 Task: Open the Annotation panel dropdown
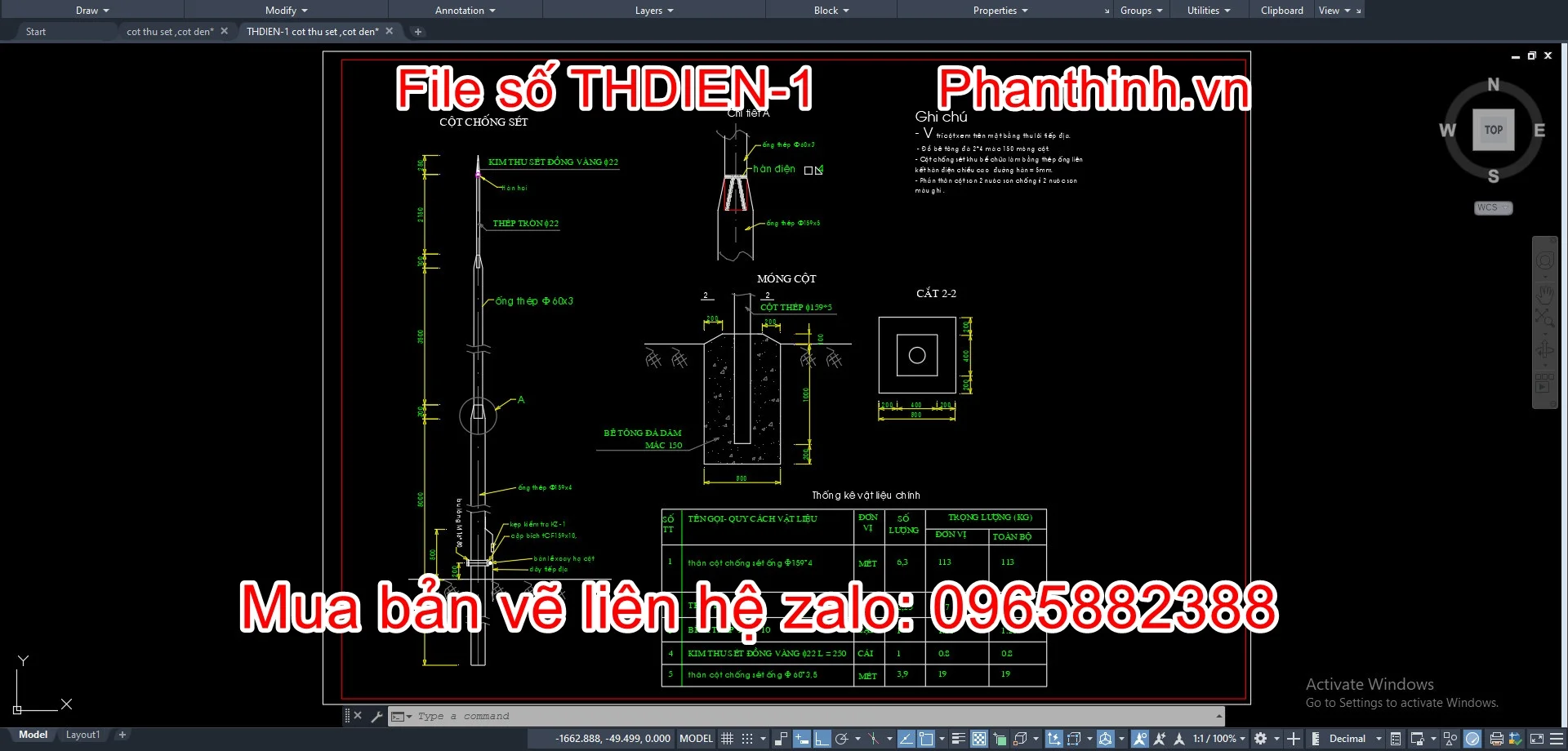[465, 11]
